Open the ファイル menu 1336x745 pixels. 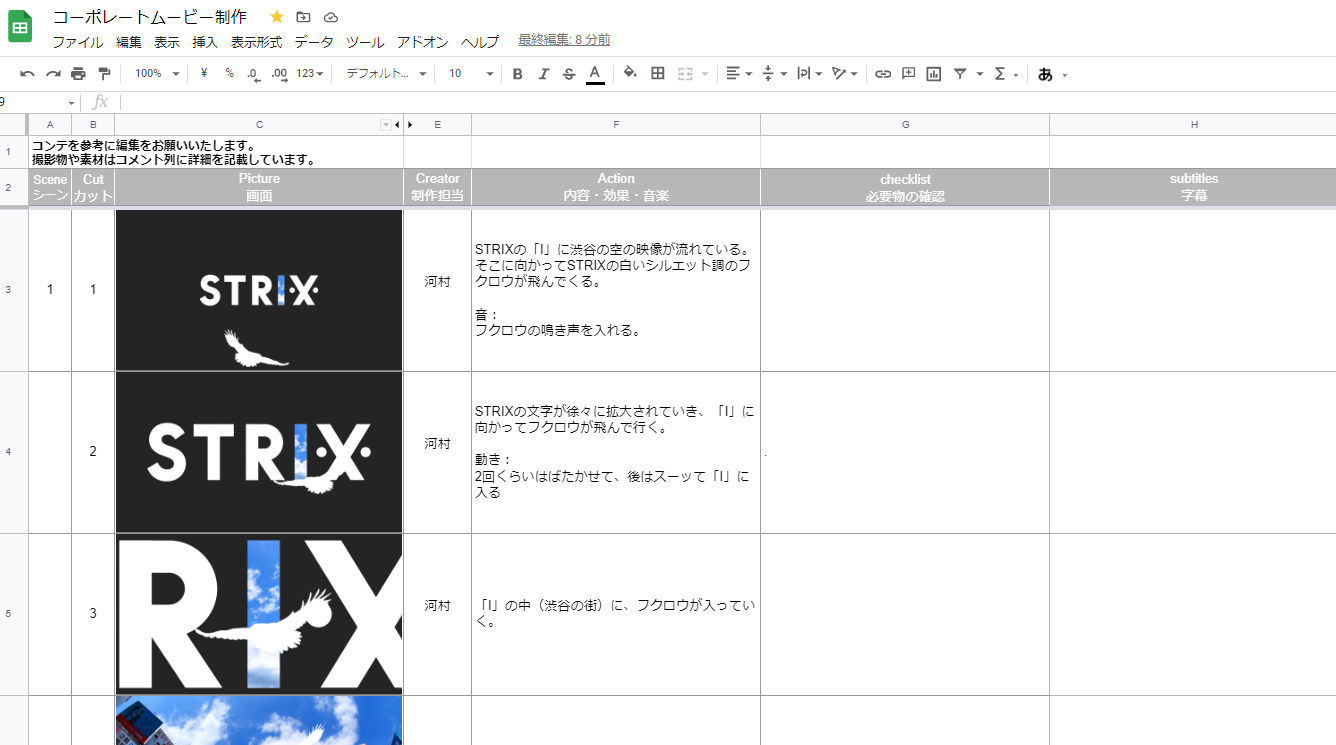(x=77, y=42)
